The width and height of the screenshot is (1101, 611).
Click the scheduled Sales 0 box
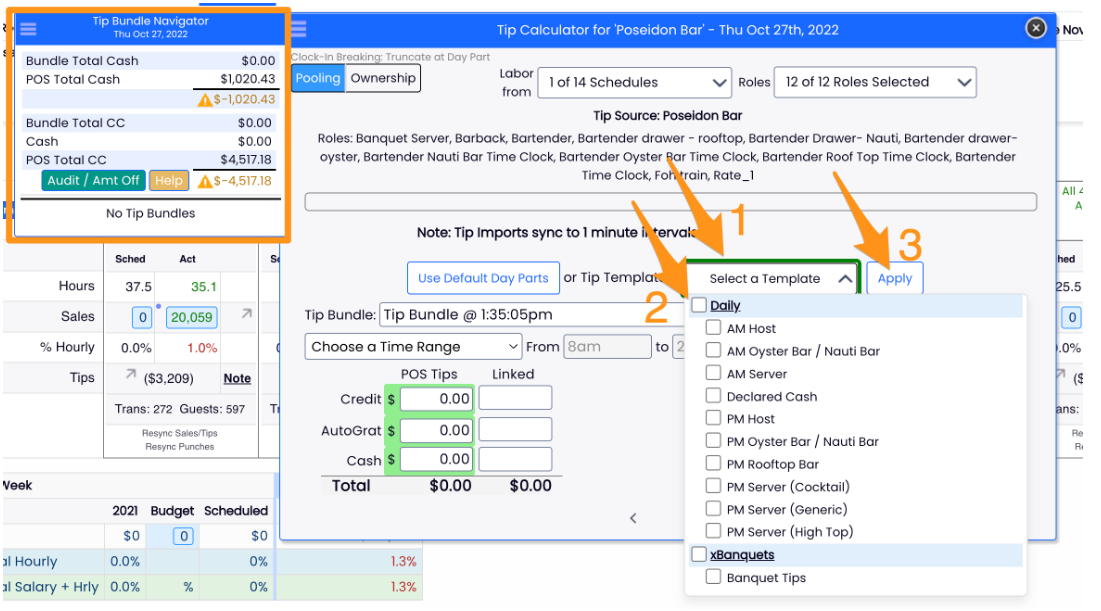click(x=142, y=317)
